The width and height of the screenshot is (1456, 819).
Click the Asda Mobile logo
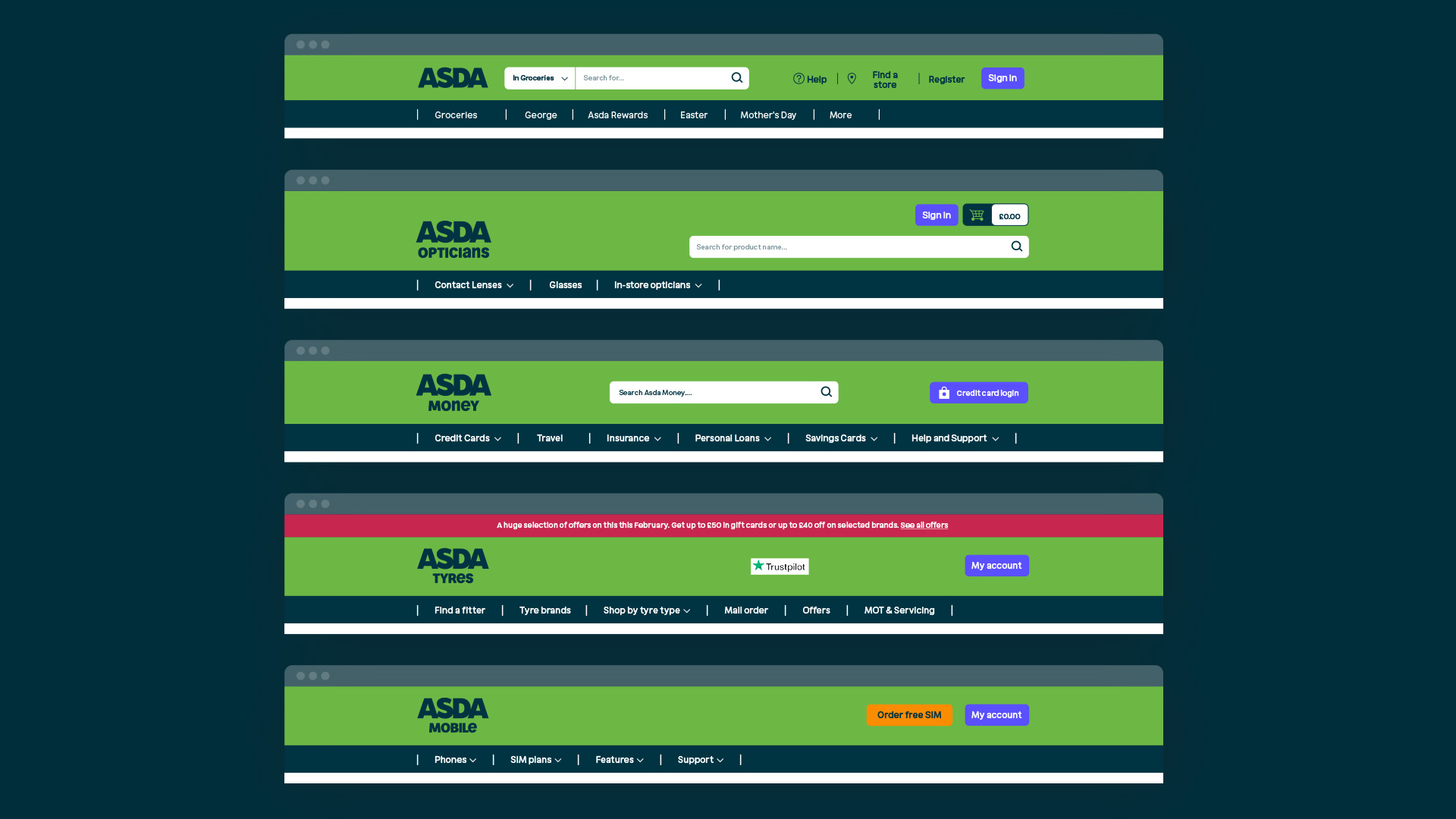coord(453,716)
